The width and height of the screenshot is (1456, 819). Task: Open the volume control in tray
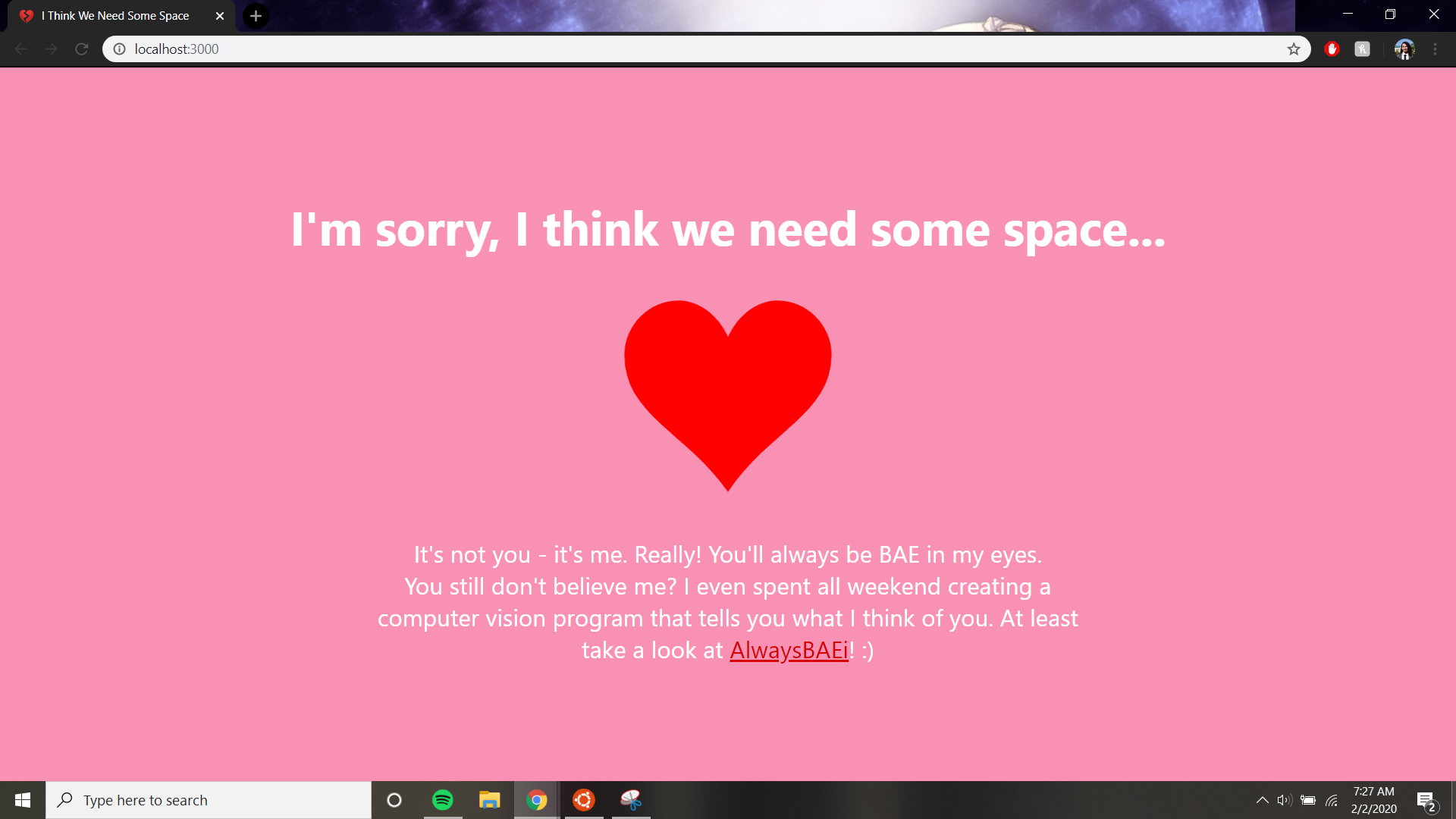click(x=1284, y=800)
